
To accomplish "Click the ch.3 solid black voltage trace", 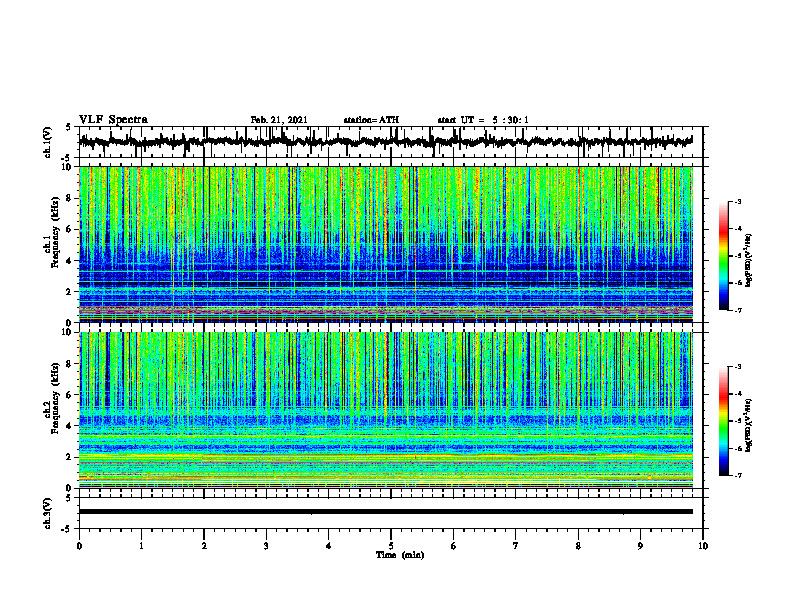I will click(385, 512).
